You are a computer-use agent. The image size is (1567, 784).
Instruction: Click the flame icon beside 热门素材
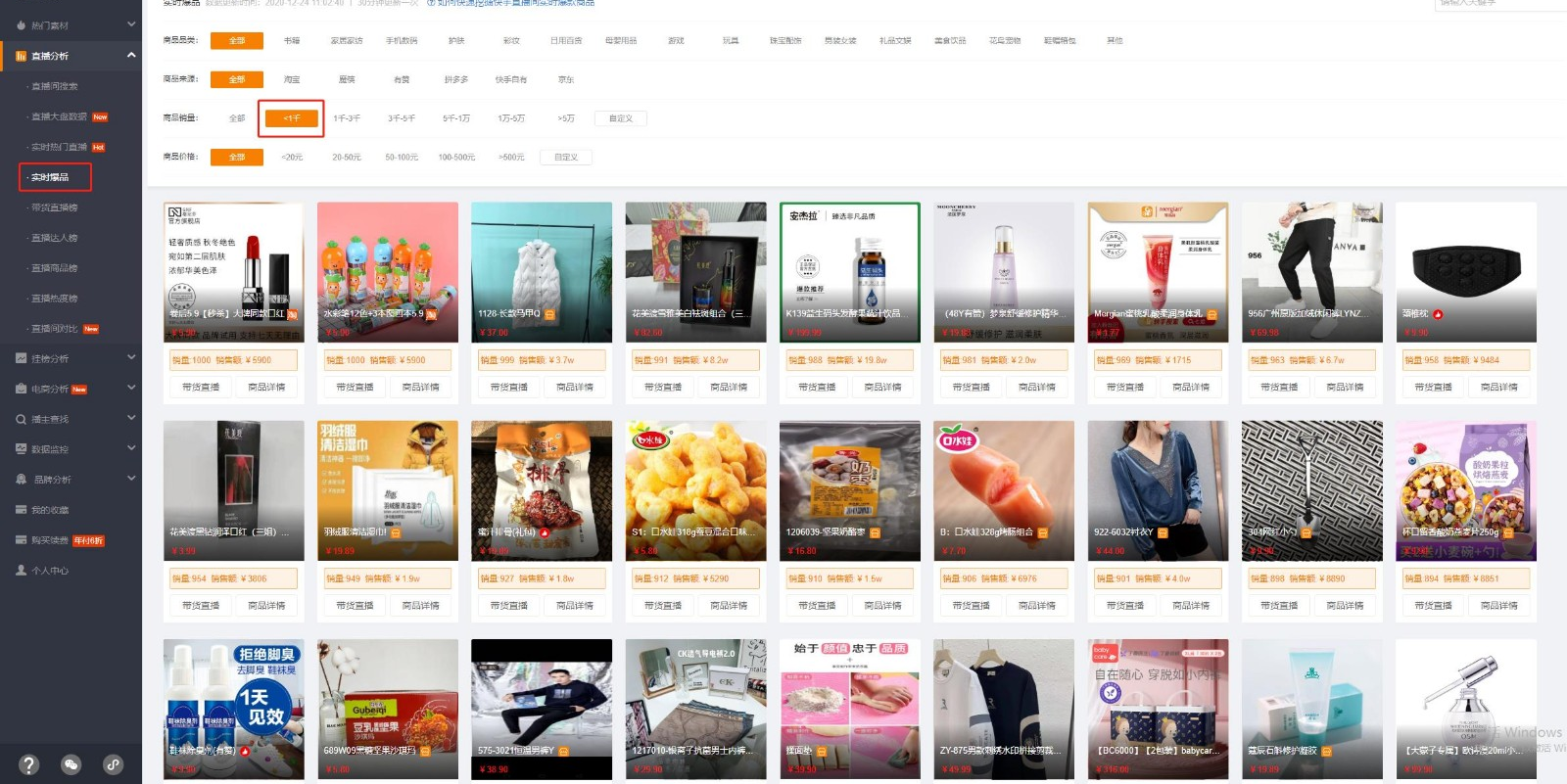pyautogui.click(x=21, y=25)
